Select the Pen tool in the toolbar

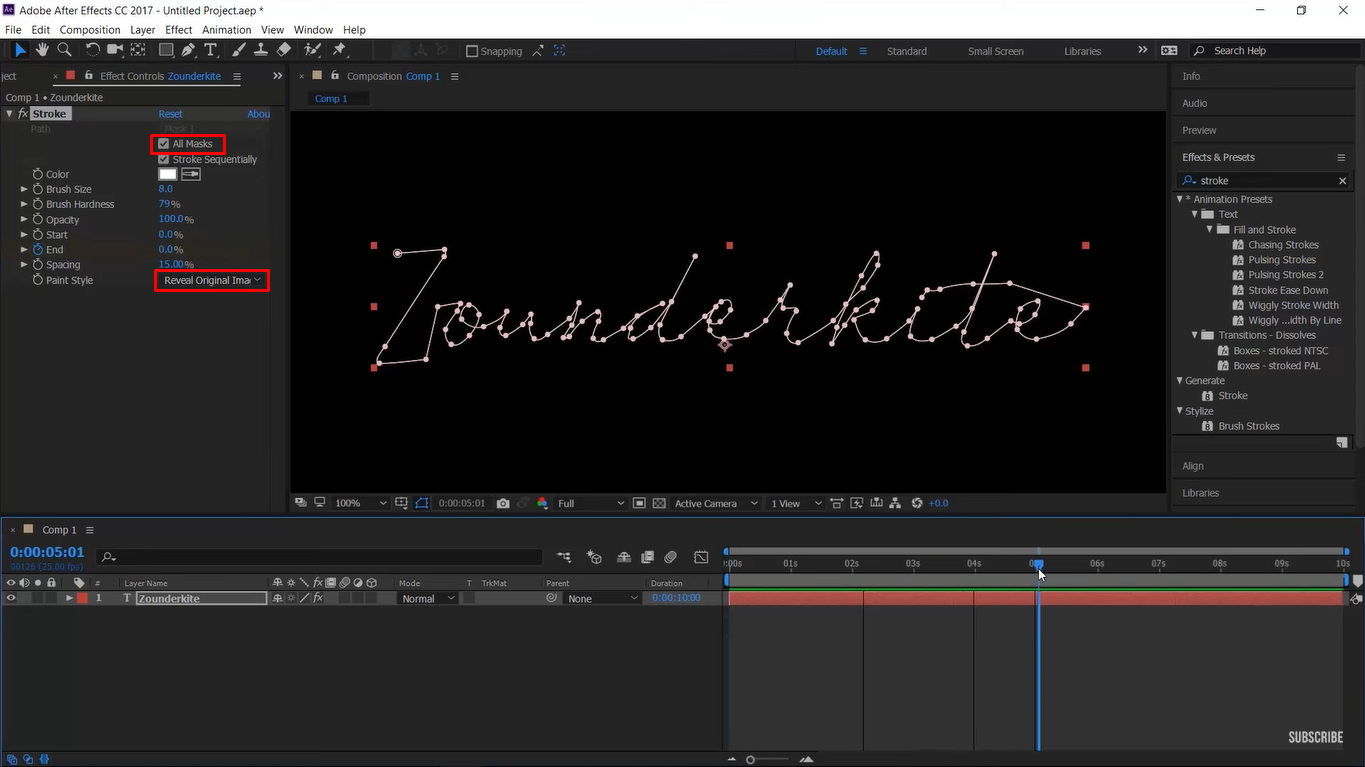tap(188, 50)
